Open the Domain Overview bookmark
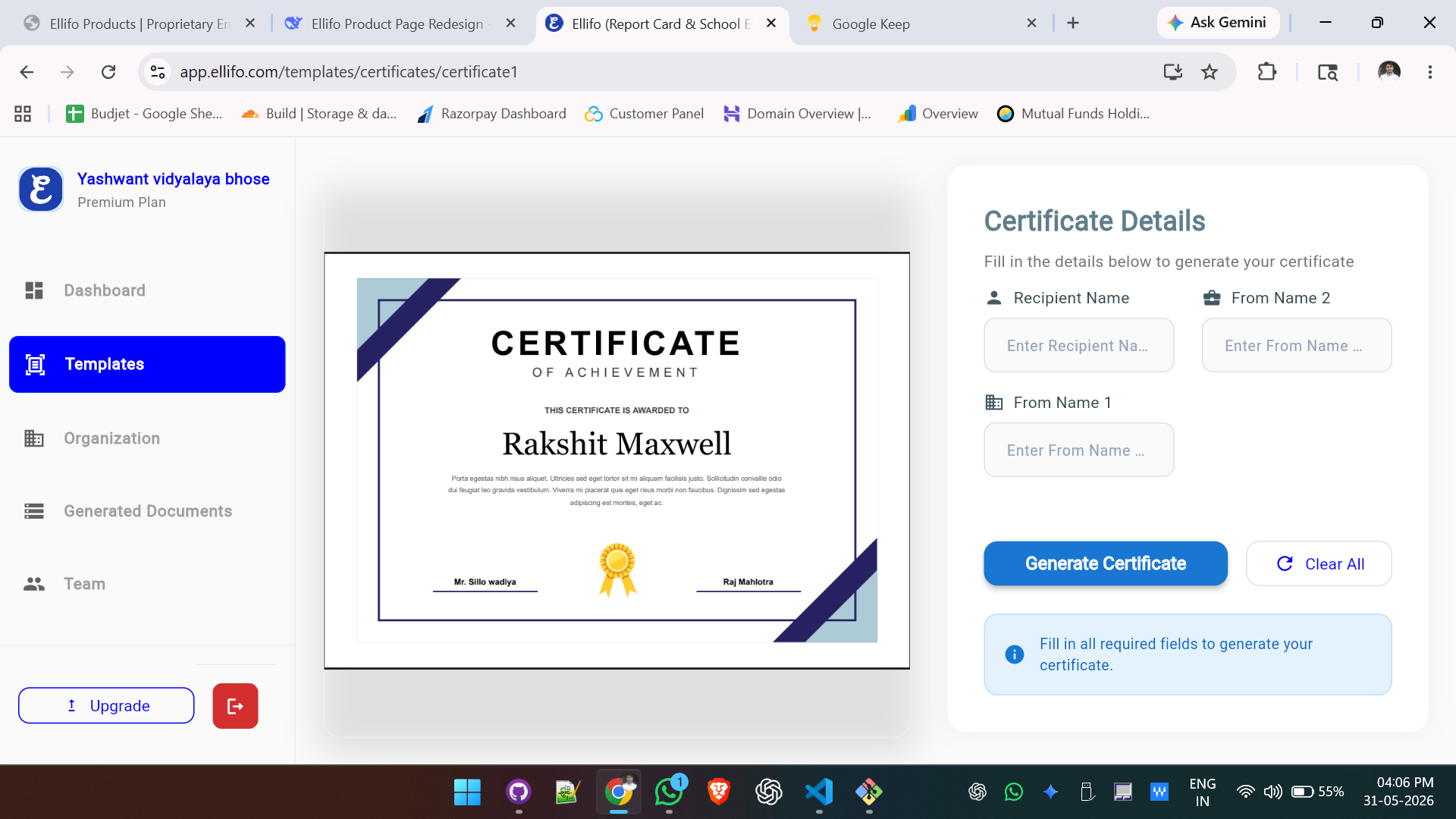 798,114
